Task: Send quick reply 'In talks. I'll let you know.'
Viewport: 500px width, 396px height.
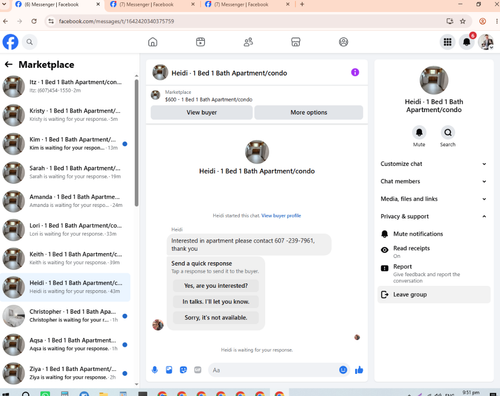Action: [216, 302]
